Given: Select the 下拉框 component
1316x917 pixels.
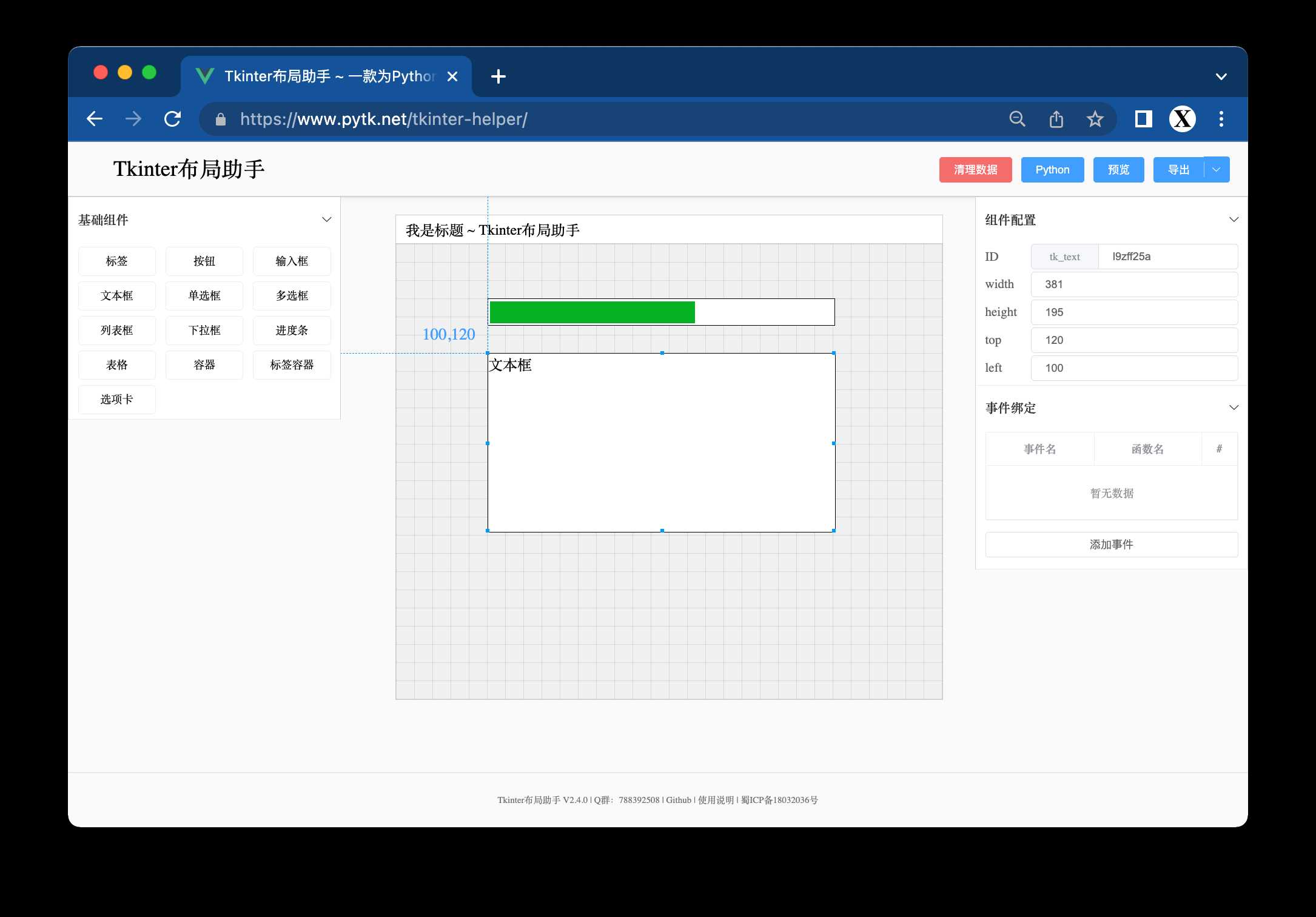Looking at the screenshot, I should [x=204, y=331].
